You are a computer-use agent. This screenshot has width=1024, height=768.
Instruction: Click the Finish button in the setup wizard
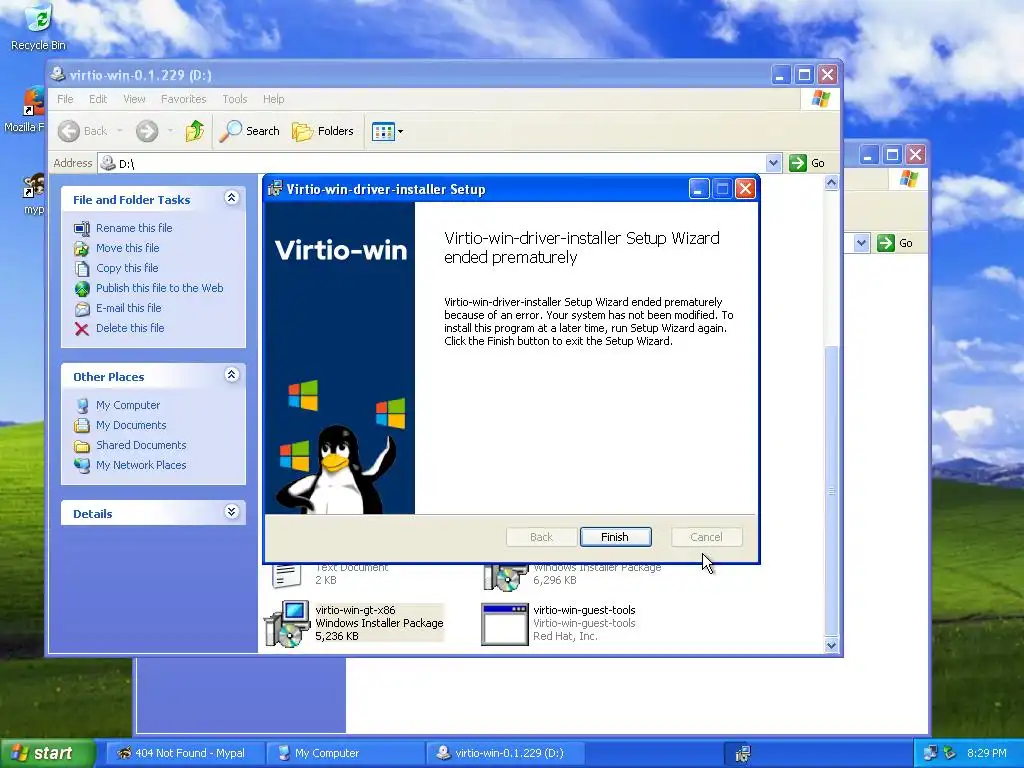[x=615, y=537]
